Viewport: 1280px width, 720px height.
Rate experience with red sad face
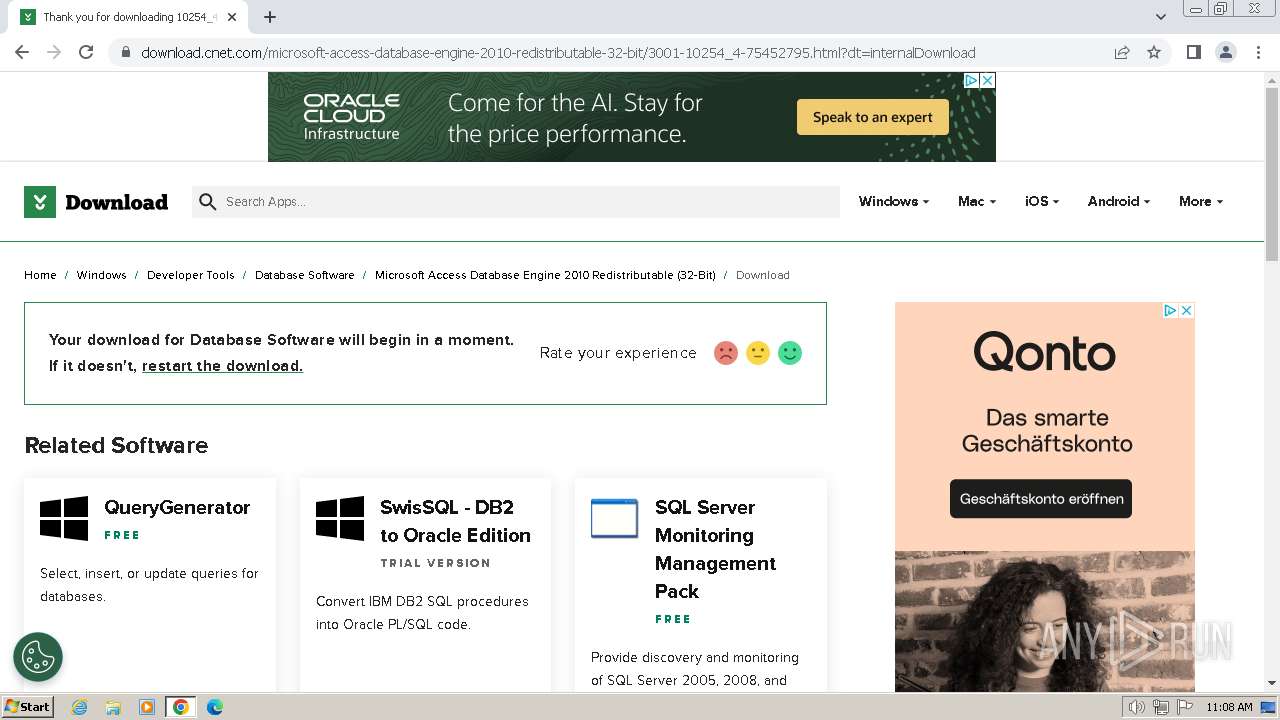(726, 353)
